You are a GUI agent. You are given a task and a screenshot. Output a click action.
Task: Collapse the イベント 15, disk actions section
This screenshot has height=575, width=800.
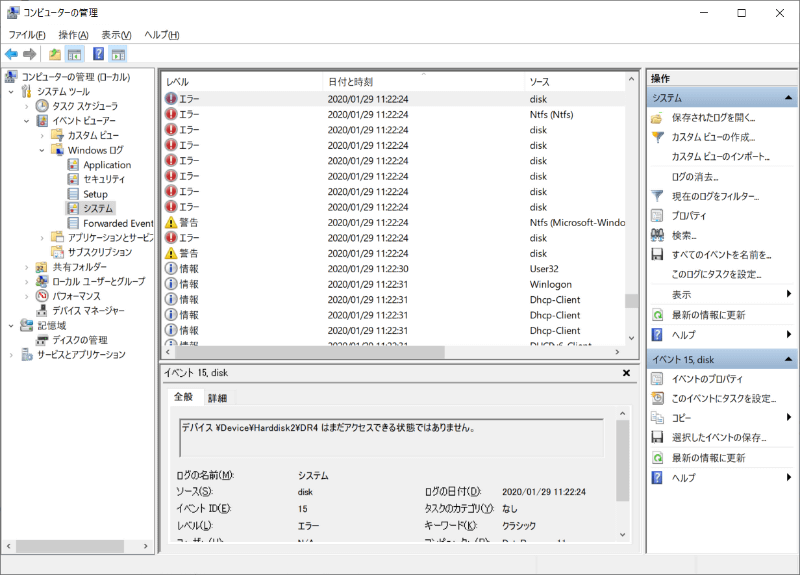click(788, 359)
